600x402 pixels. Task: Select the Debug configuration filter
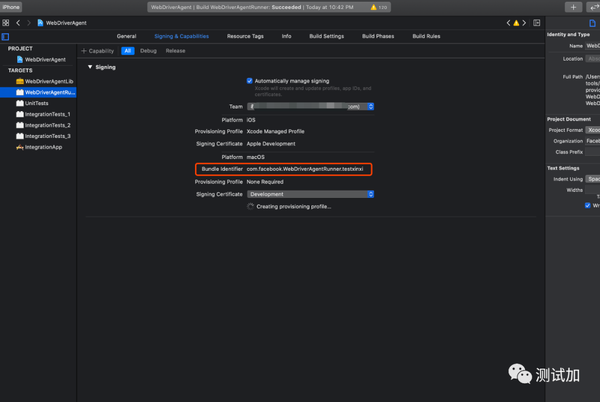coord(148,50)
